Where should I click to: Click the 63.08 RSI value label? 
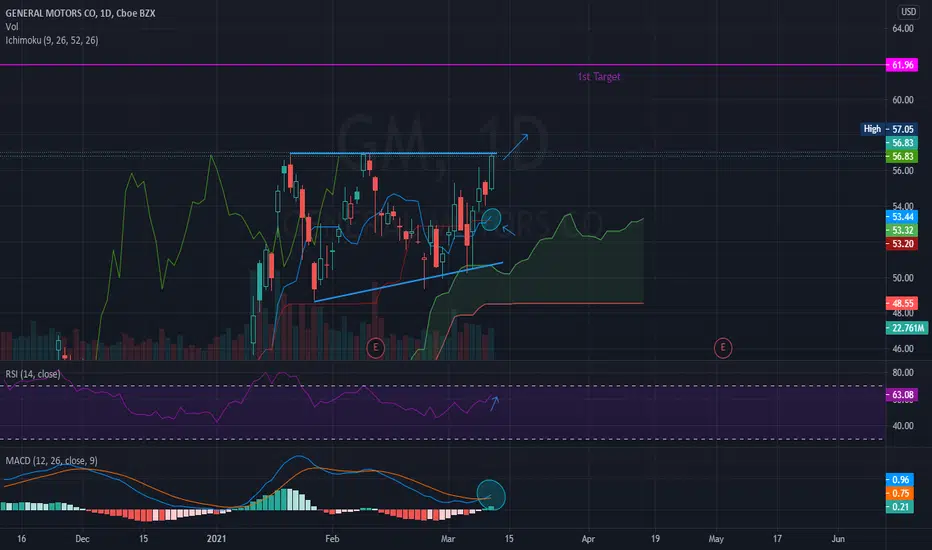[x=902, y=395]
